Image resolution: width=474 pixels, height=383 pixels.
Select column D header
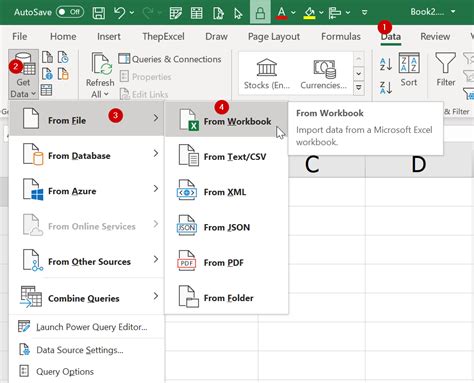click(419, 164)
